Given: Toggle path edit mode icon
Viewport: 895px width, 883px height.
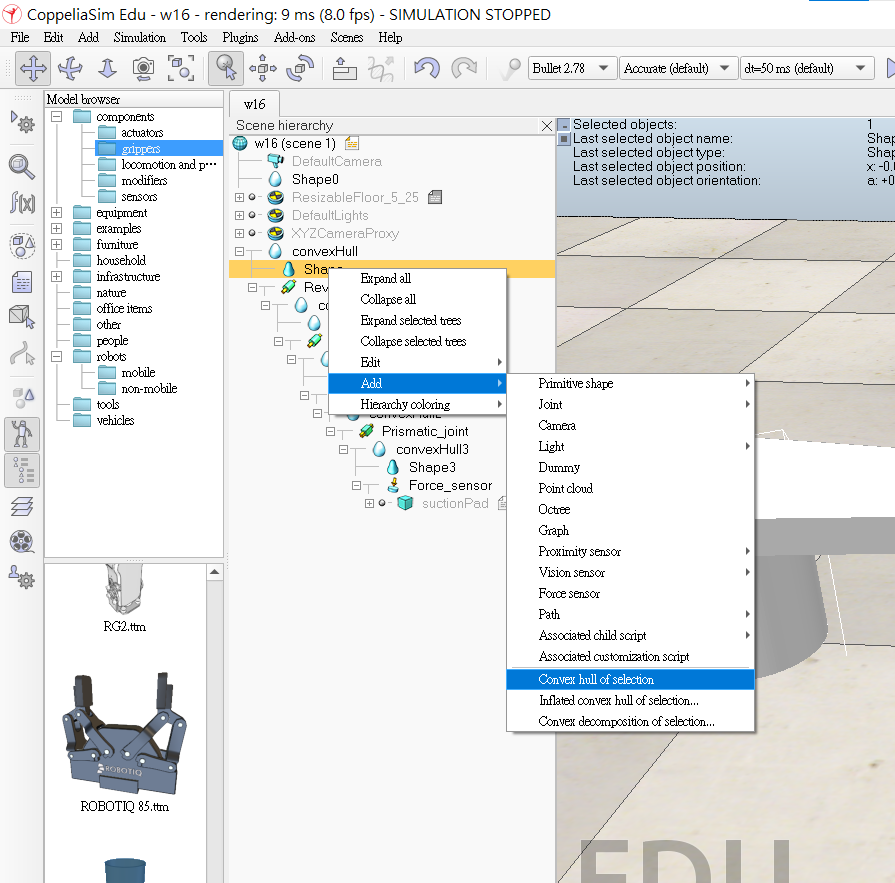Looking at the screenshot, I should (x=22, y=353).
